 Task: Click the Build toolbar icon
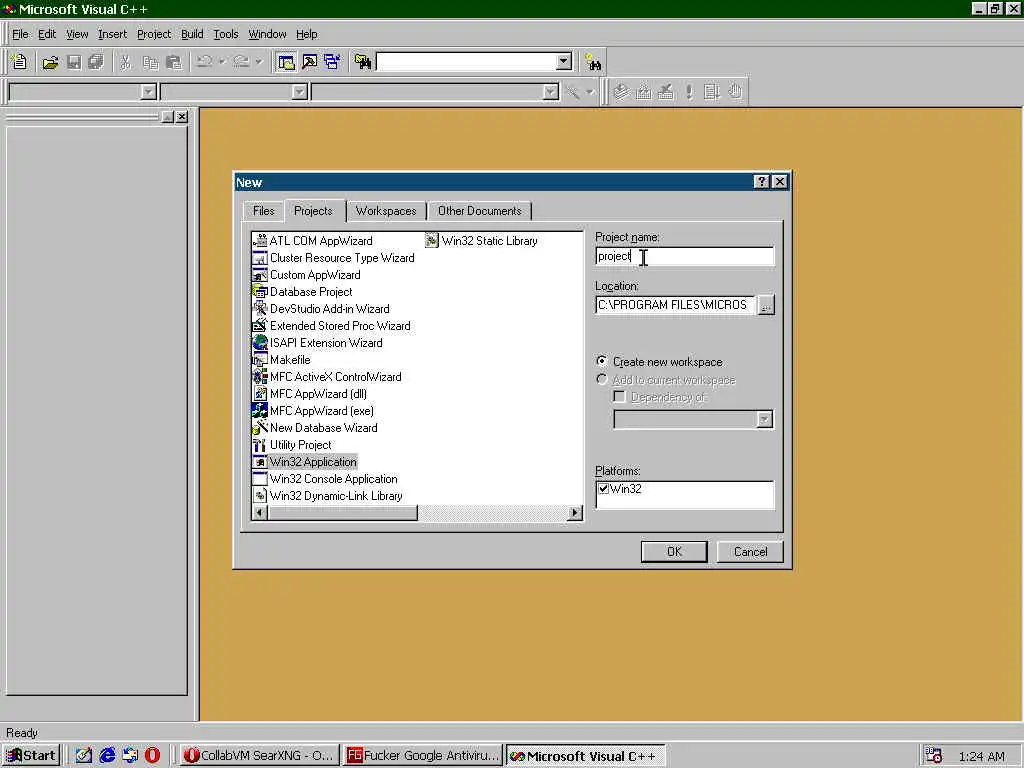click(x=644, y=91)
